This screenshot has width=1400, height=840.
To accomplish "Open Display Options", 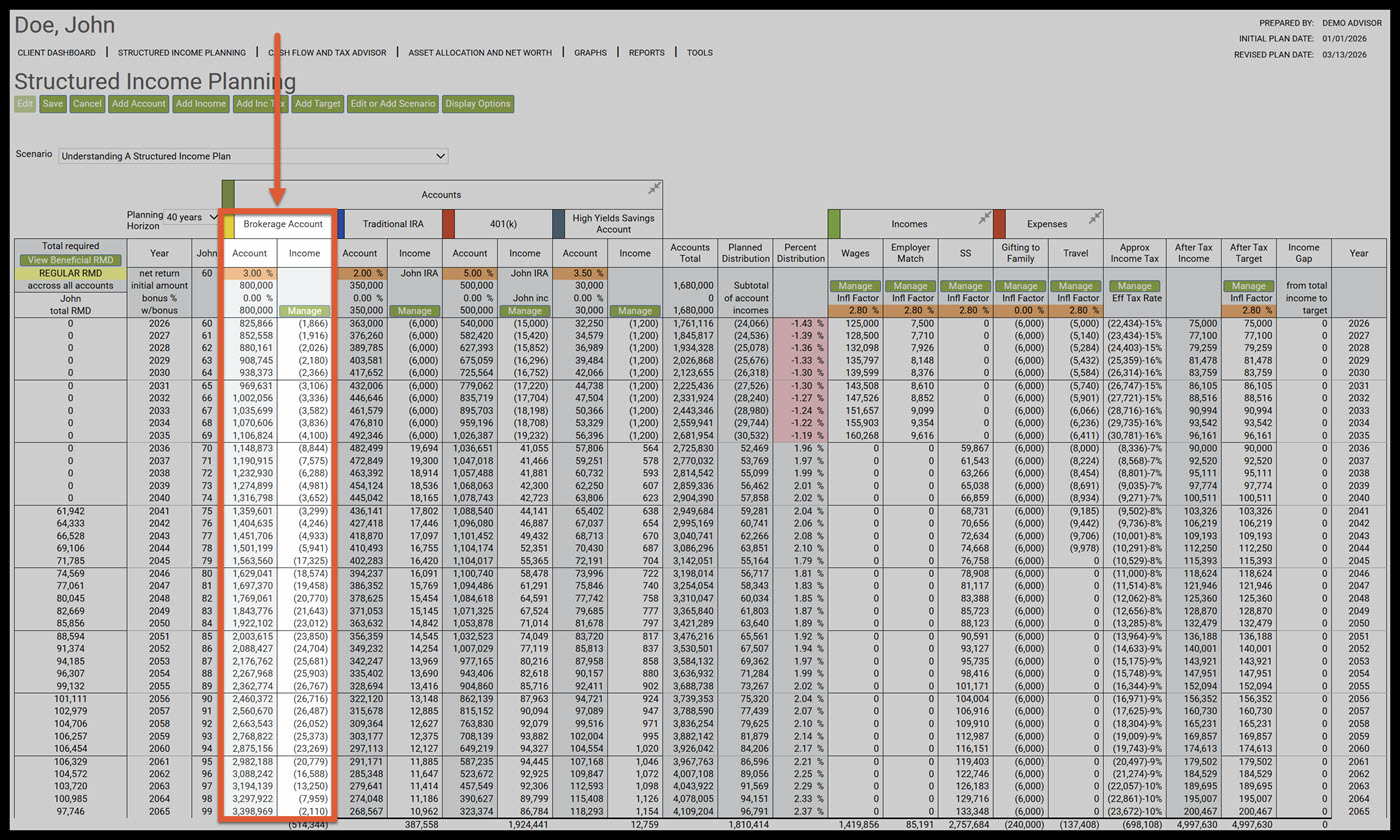I will pyautogui.click(x=478, y=103).
